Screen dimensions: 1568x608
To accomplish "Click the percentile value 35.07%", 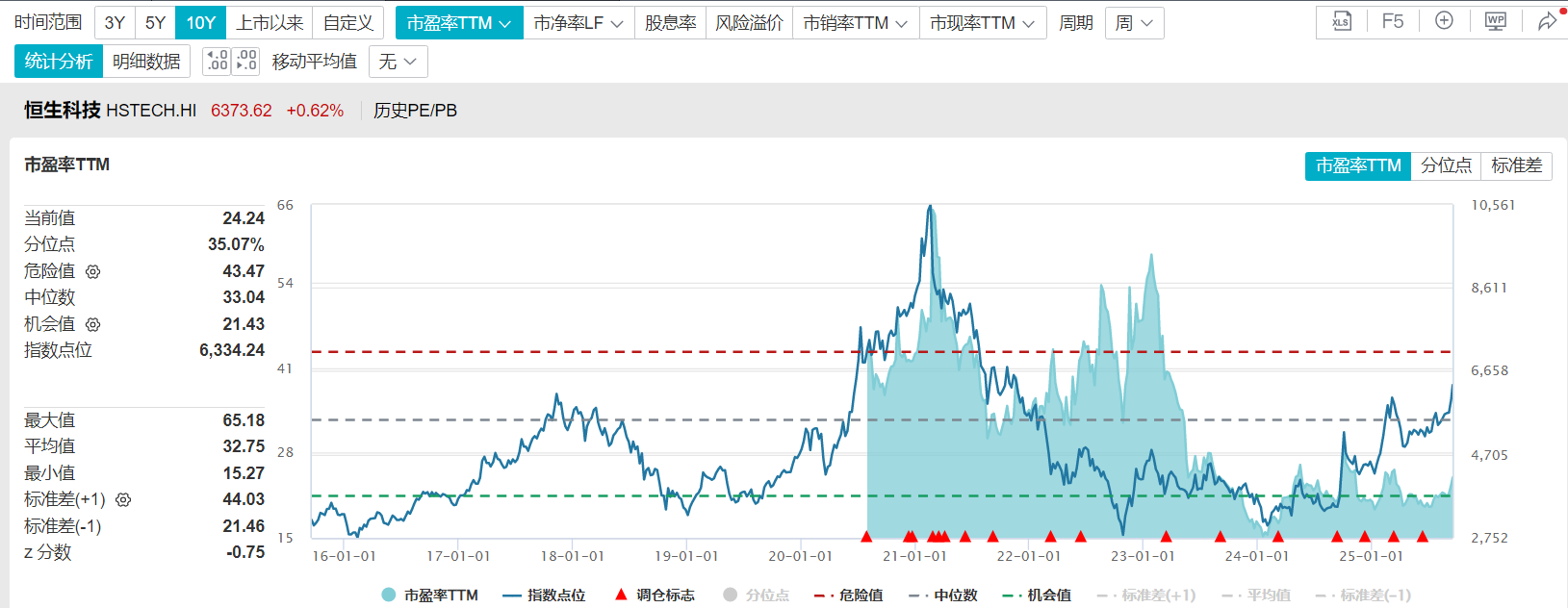I will pos(236,244).
